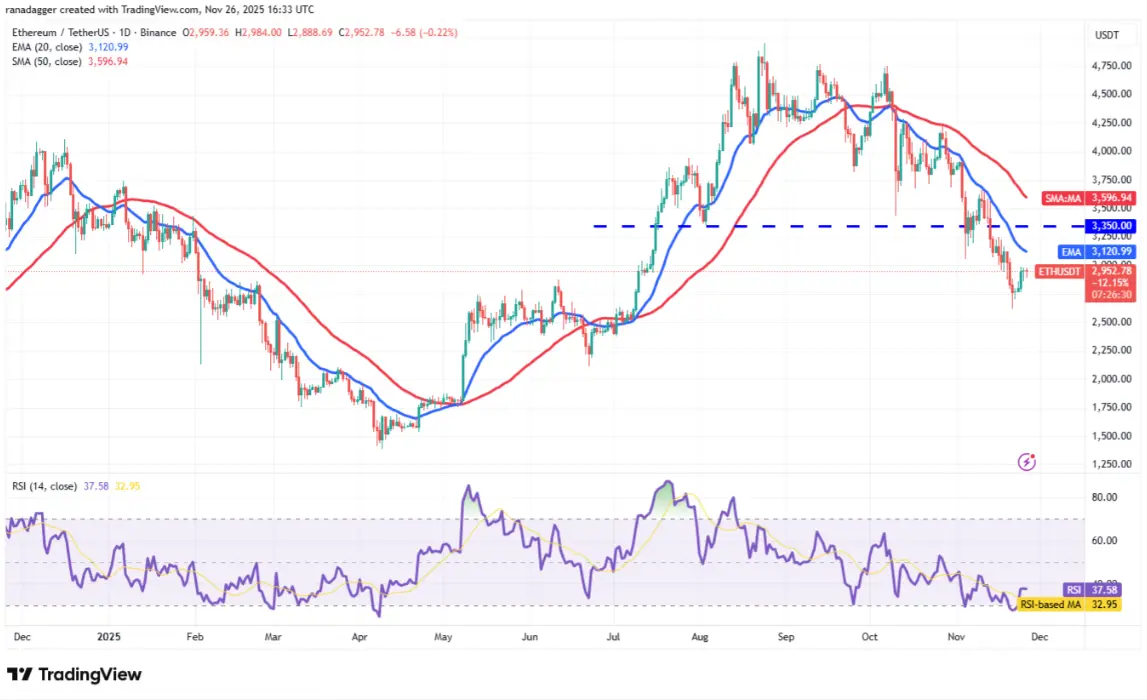Click the USDT currency label
Viewport: 1147px width, 700px height.
pyautogui.click(x=1106, y=35)
